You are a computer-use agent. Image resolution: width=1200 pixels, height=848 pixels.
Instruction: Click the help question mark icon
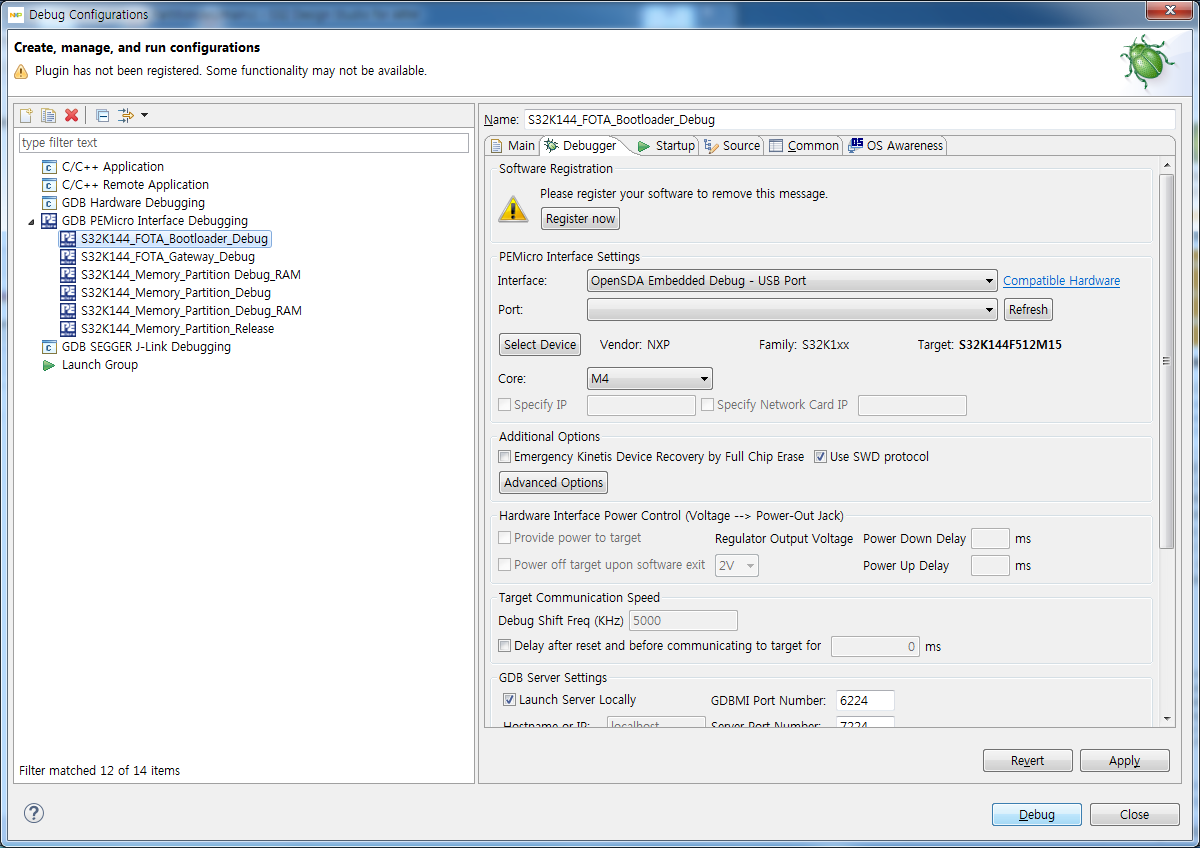click(33, 814)
